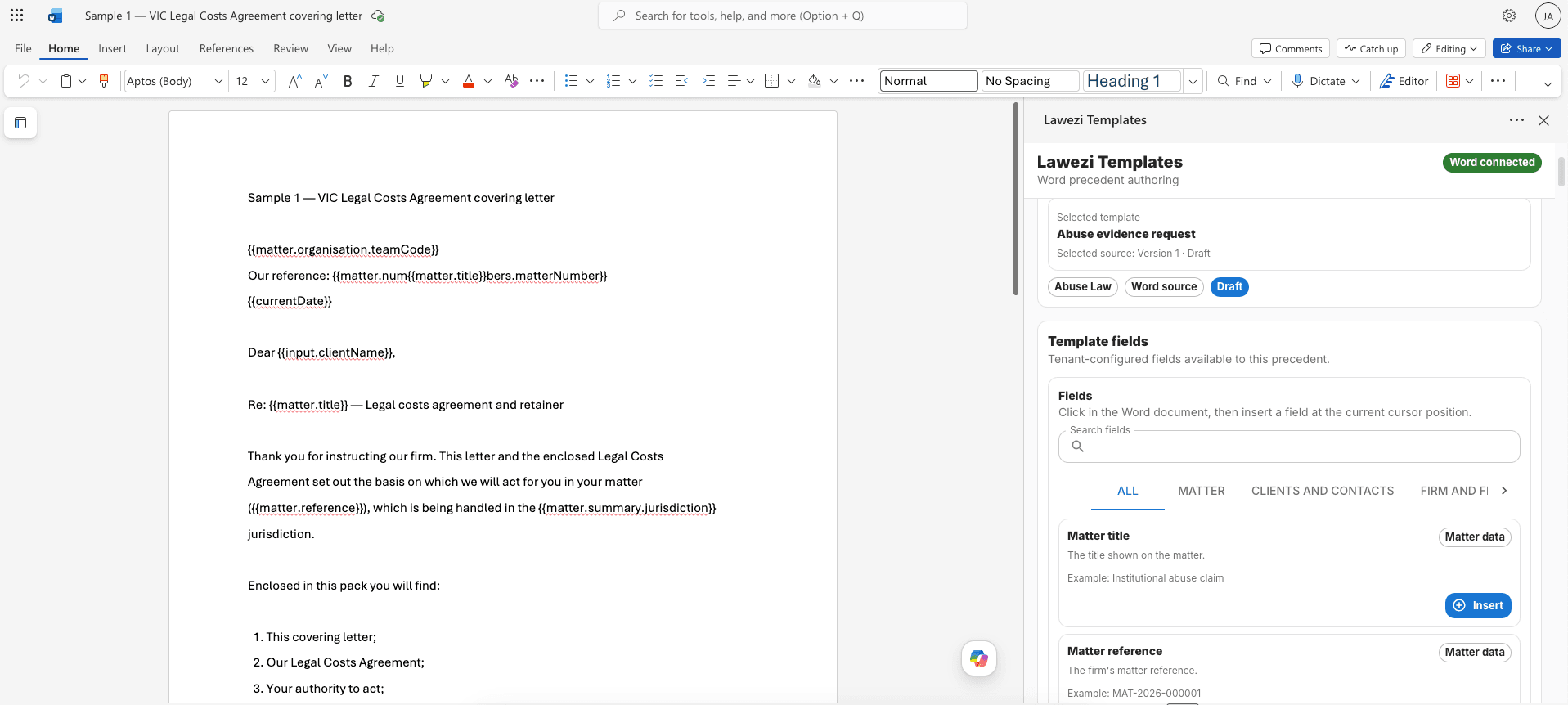Apply the red font color
This screenshot has width=1568, height=705.
tap(469, 81)
